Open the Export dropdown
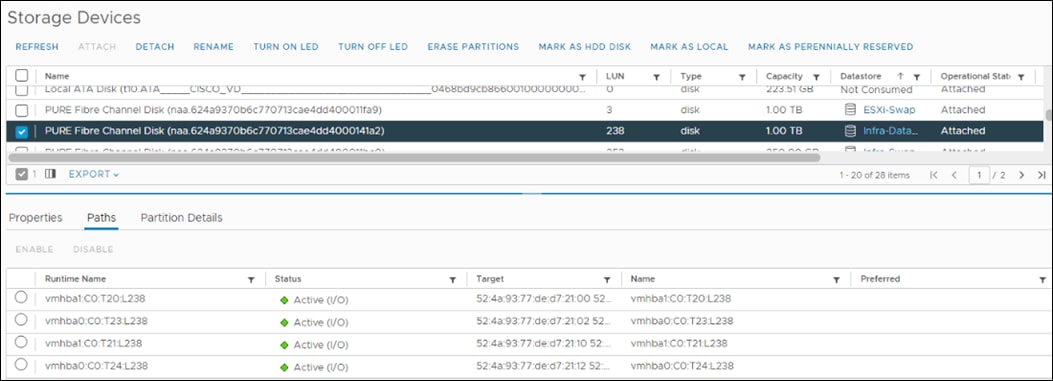The image size is (1053, 381). (x=94, y=174)
